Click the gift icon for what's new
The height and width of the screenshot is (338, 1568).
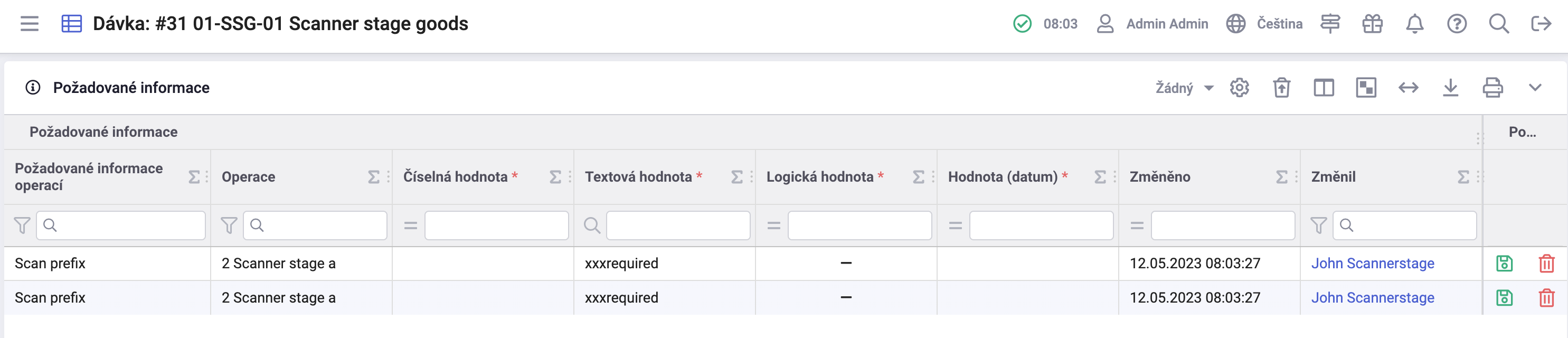pyautogui.click(x=1372, y=24)
